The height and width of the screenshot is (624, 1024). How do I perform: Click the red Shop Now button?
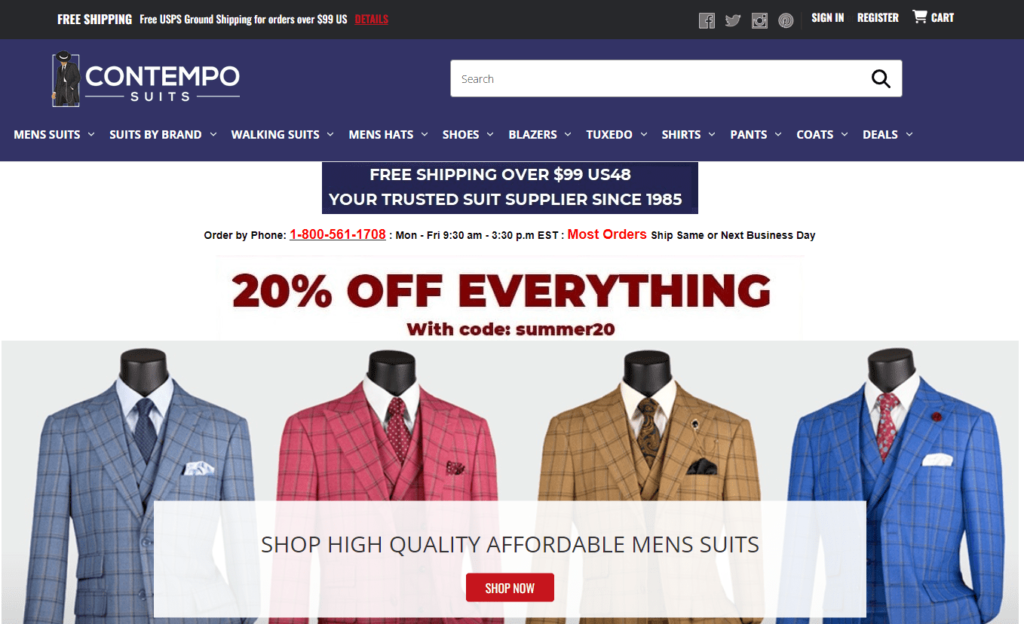point(510,588)
